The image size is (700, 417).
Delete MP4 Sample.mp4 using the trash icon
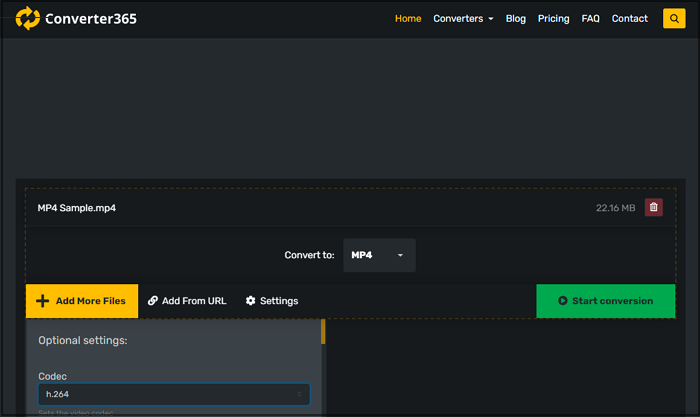(x=654, y=208)
